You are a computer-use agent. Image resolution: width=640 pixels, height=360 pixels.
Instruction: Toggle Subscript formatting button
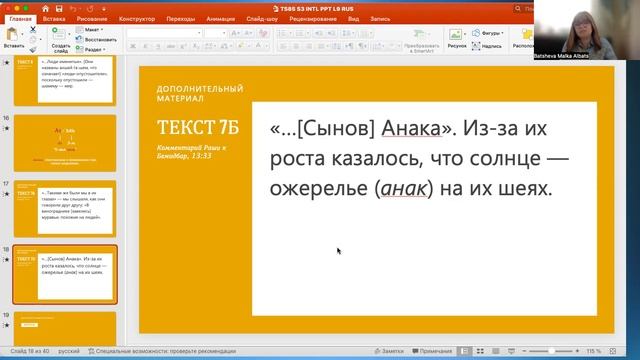click(x=196, y=47)
